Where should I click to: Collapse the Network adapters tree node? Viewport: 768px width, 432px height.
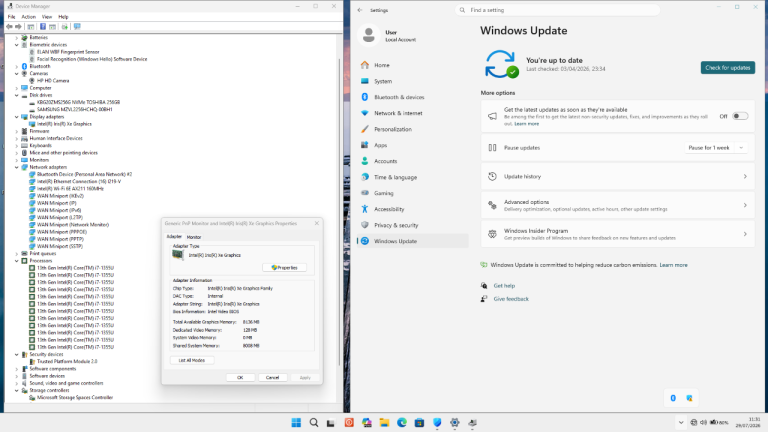[x=17, y=168]
